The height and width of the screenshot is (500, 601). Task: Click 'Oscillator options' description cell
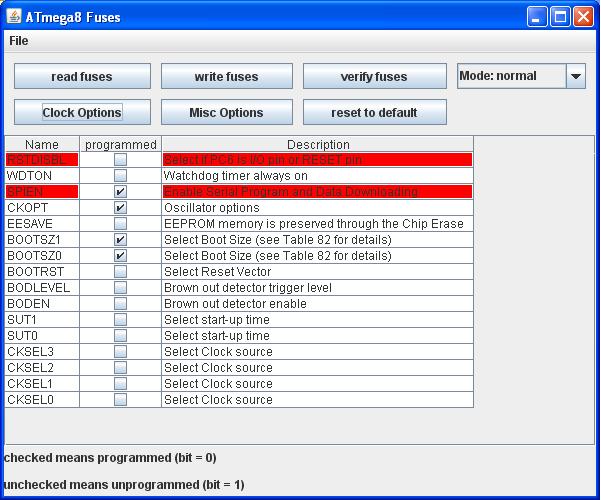[x=318, y=207]
